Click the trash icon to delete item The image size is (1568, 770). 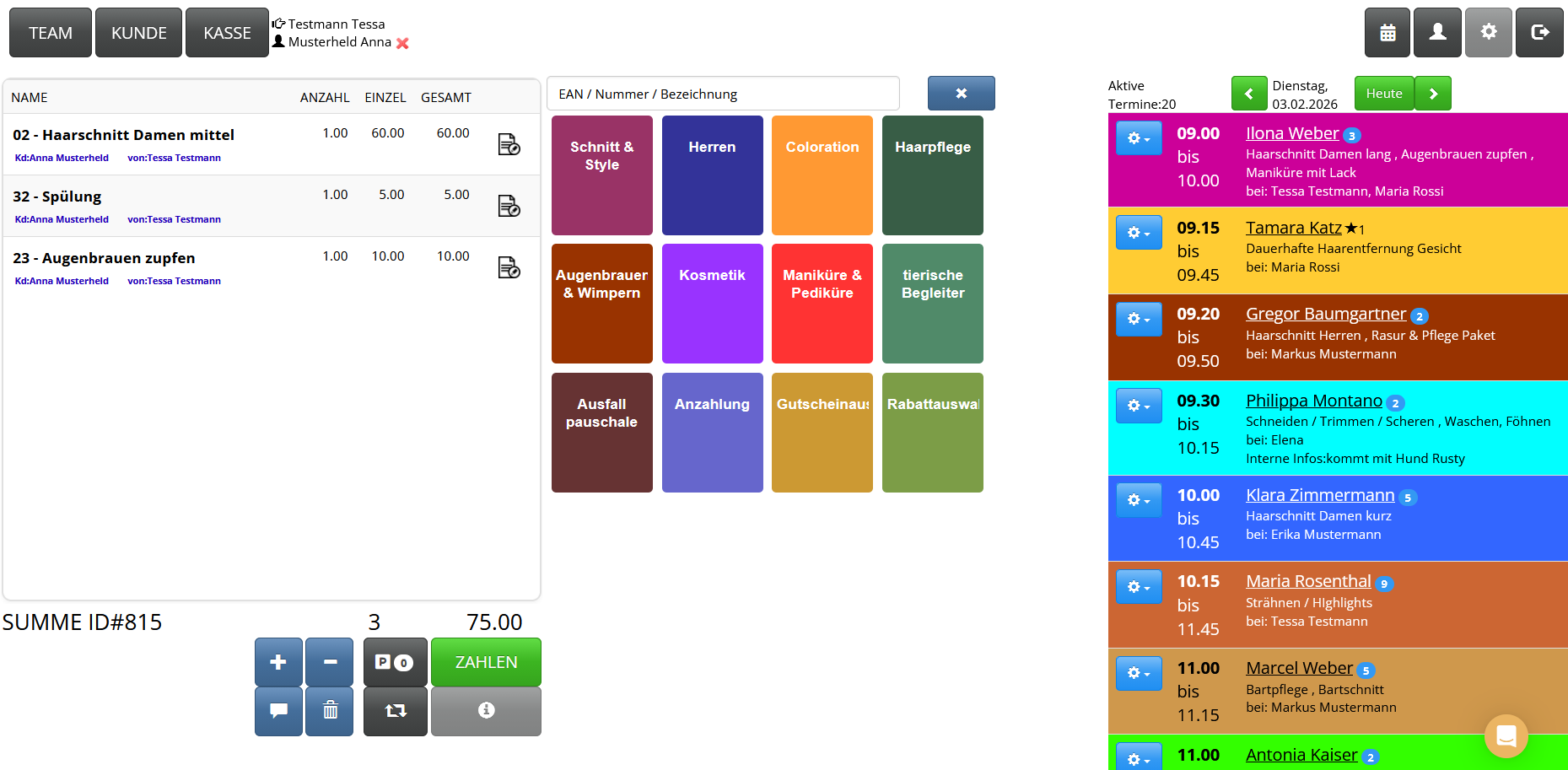click(330, 711)
